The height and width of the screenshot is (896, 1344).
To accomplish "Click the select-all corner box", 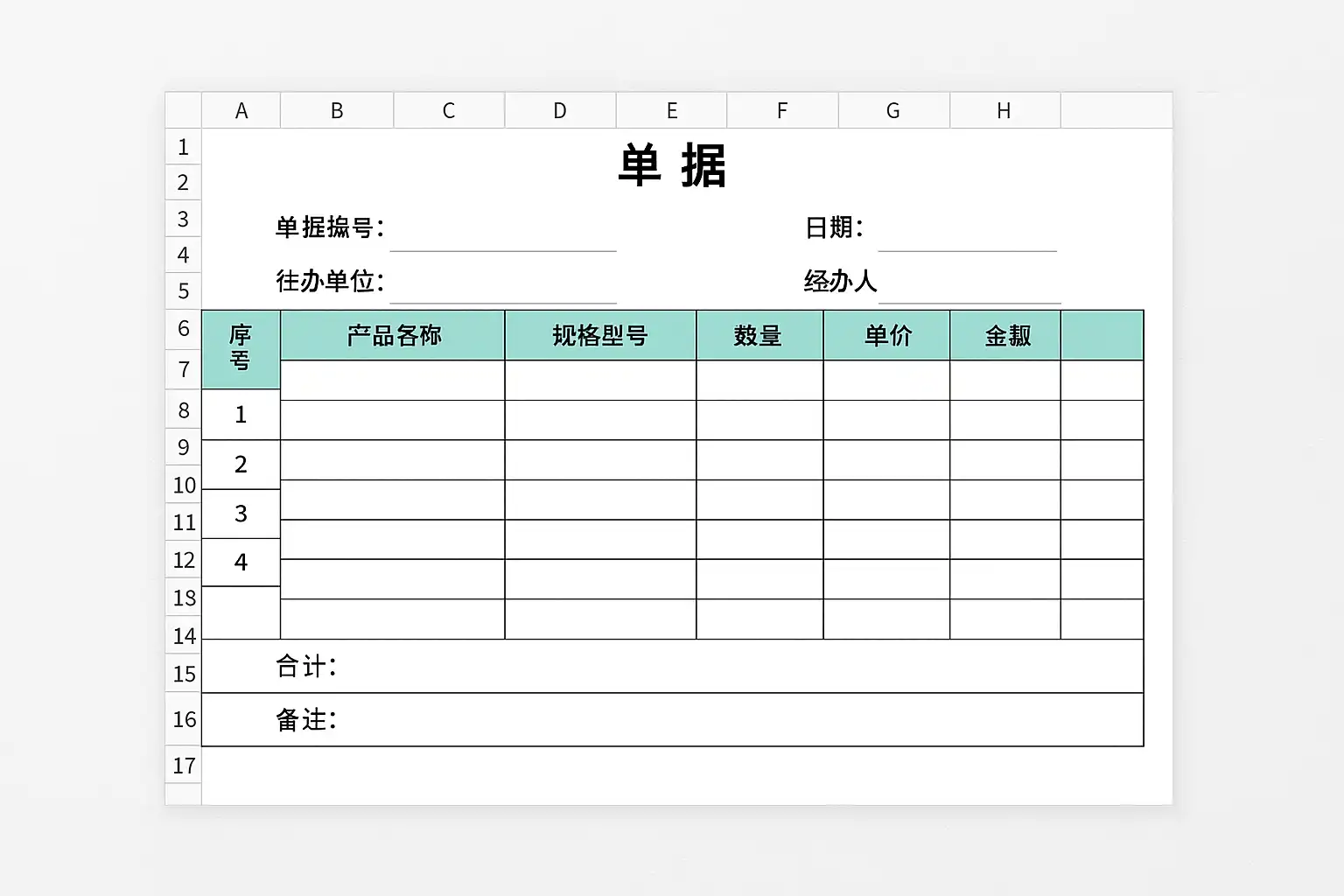I will (183, 110).
